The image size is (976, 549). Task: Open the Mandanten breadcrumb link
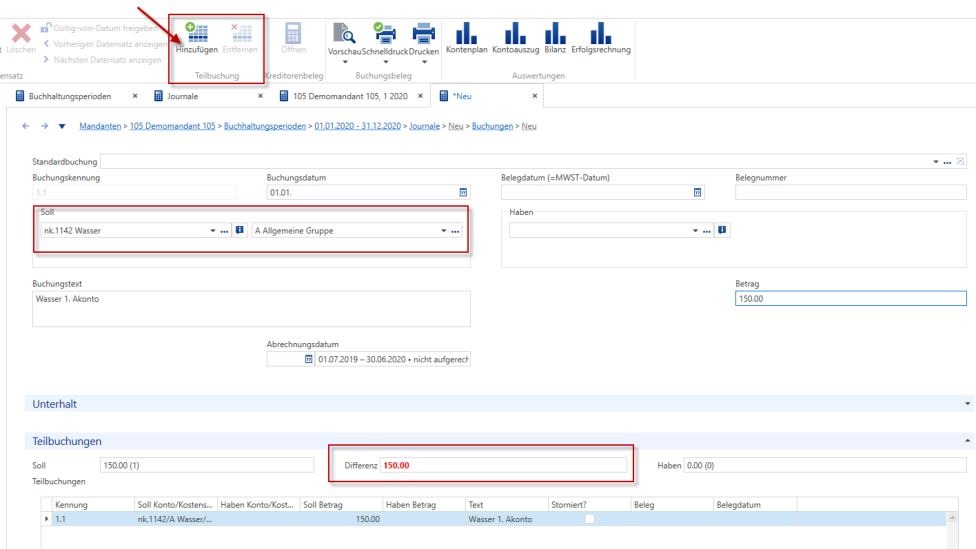click(100, 126)
